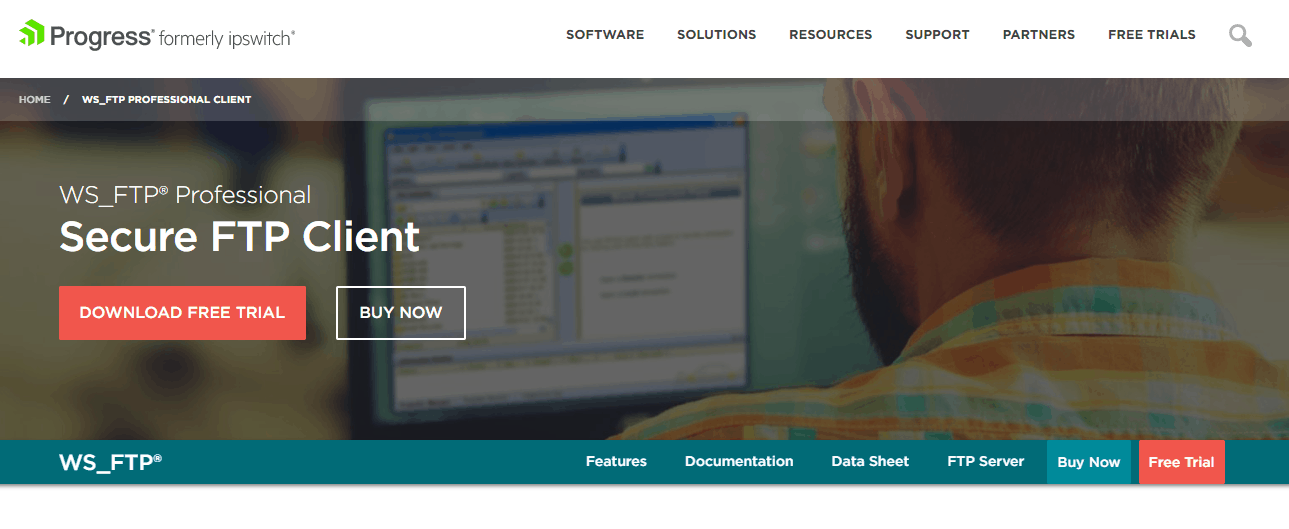Click the WS_FTP product bar title
The width and height of the screenshot is (1289, 529).
110,461
